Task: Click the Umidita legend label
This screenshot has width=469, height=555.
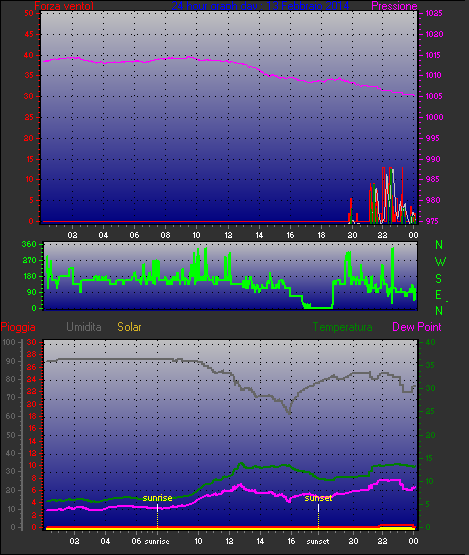Action: click(x=84, y=327)
